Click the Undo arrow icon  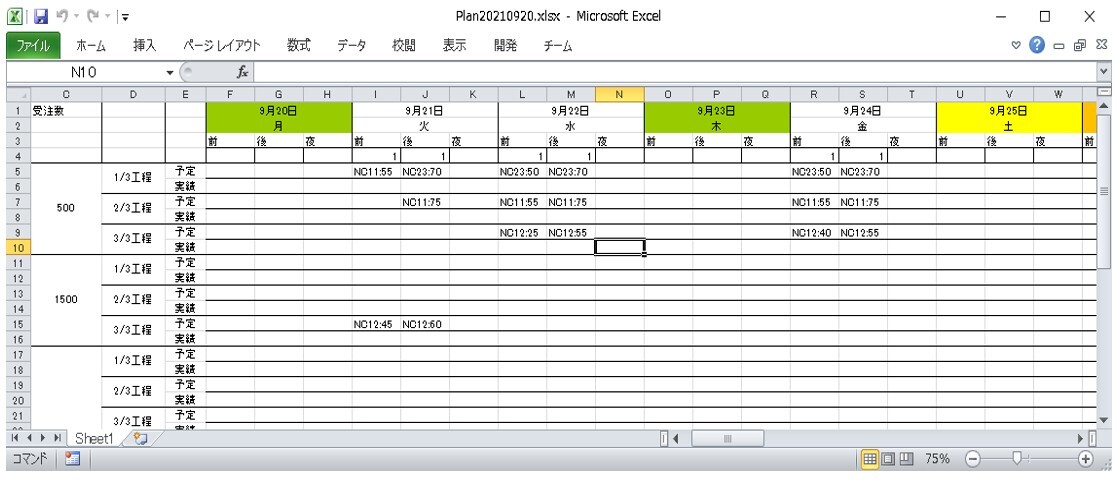[x=62, y=16]
